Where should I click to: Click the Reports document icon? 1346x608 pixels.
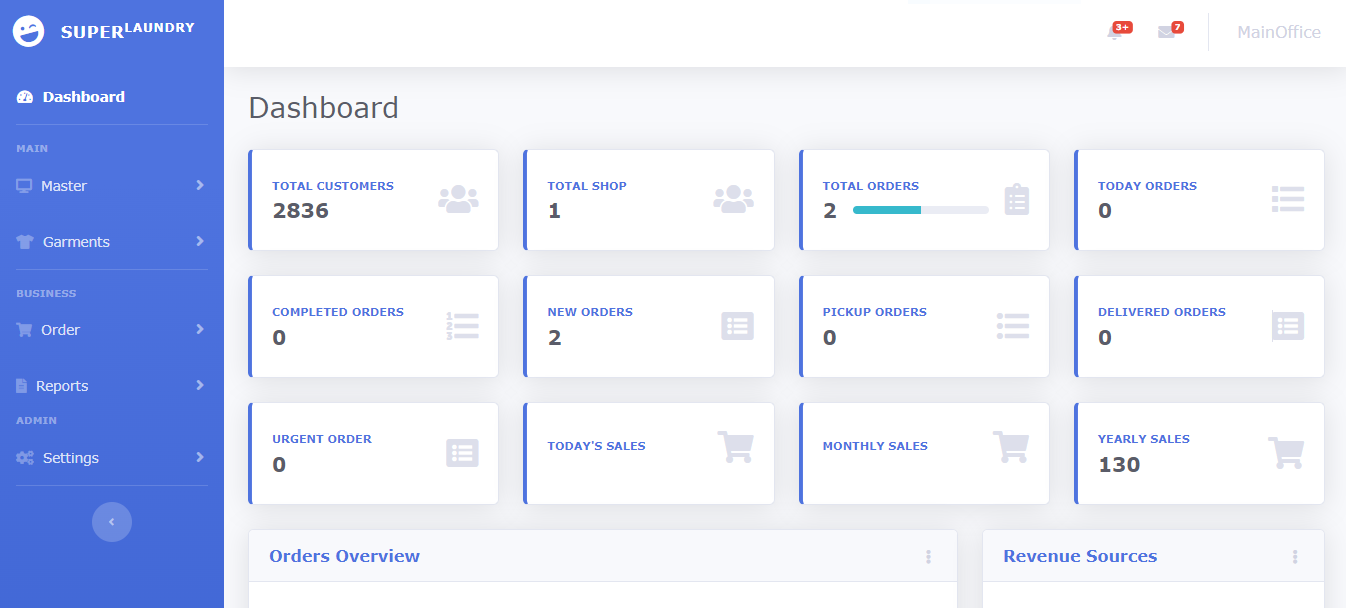point(22,386)
